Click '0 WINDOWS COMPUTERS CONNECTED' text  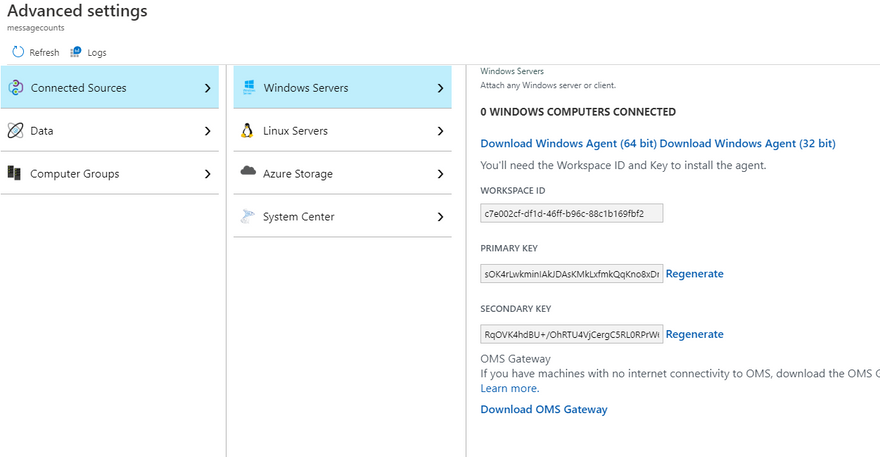(578, 112)
